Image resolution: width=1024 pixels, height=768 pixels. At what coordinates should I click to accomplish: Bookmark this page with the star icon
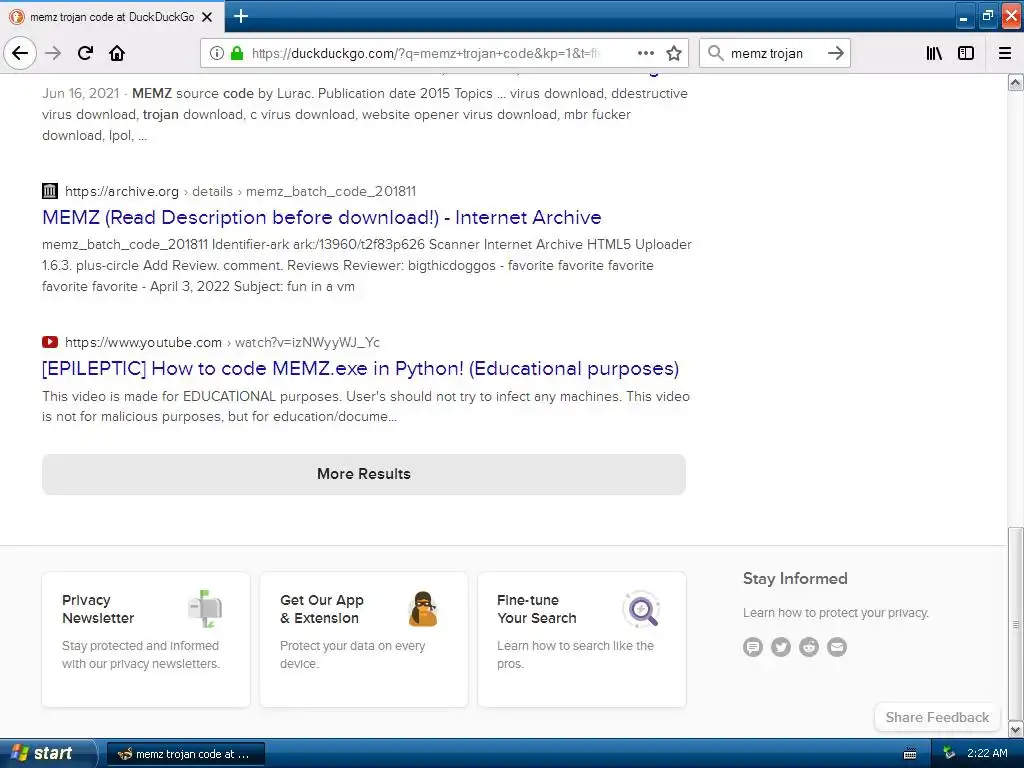674,53
